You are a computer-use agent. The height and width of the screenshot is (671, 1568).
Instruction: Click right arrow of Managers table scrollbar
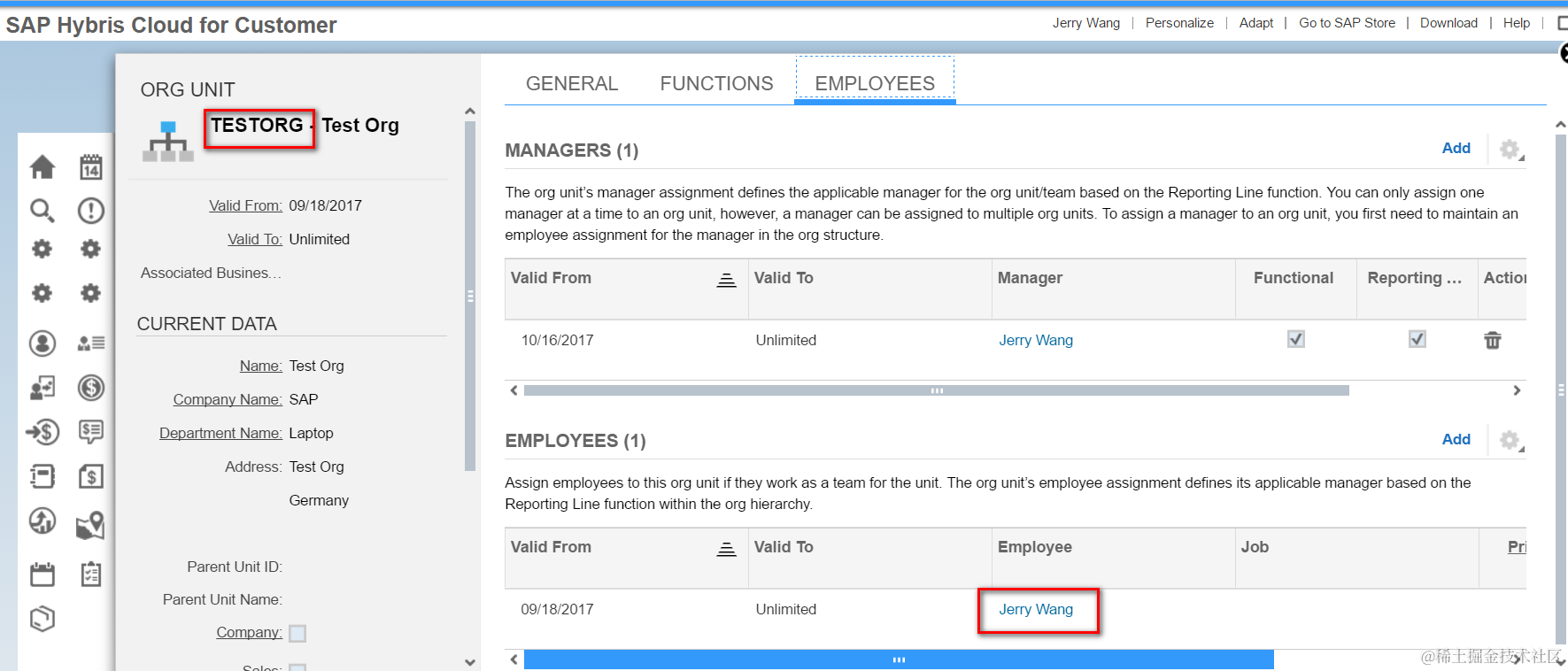point(1517,390)
